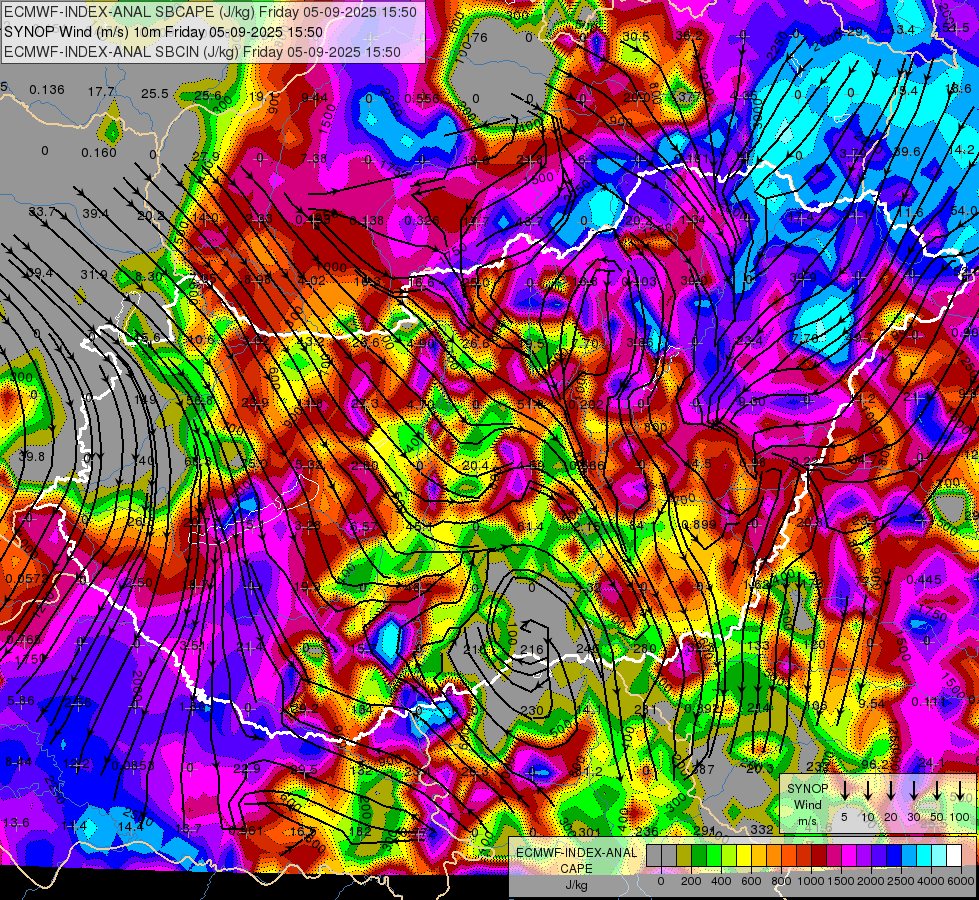Click the map value '0.556'
The width and height of the screenshot is (979, 900).
(x=421, y=99)
